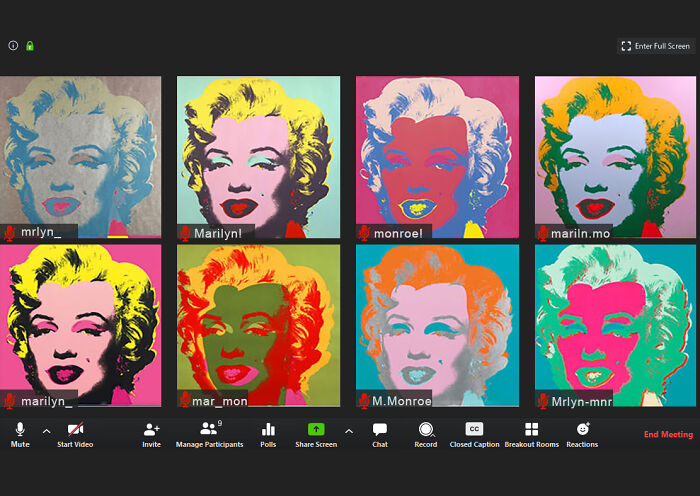Screen dimensions: 700x496
Task: Click muted mic icon beside monroe!
Action: tap(364, 233)
